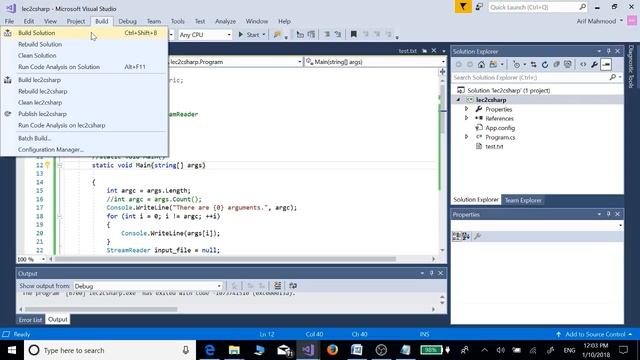This screenshot has width=640, height=360.
Task: Click the increase indent toolbar icon
Action: [311, 35]
